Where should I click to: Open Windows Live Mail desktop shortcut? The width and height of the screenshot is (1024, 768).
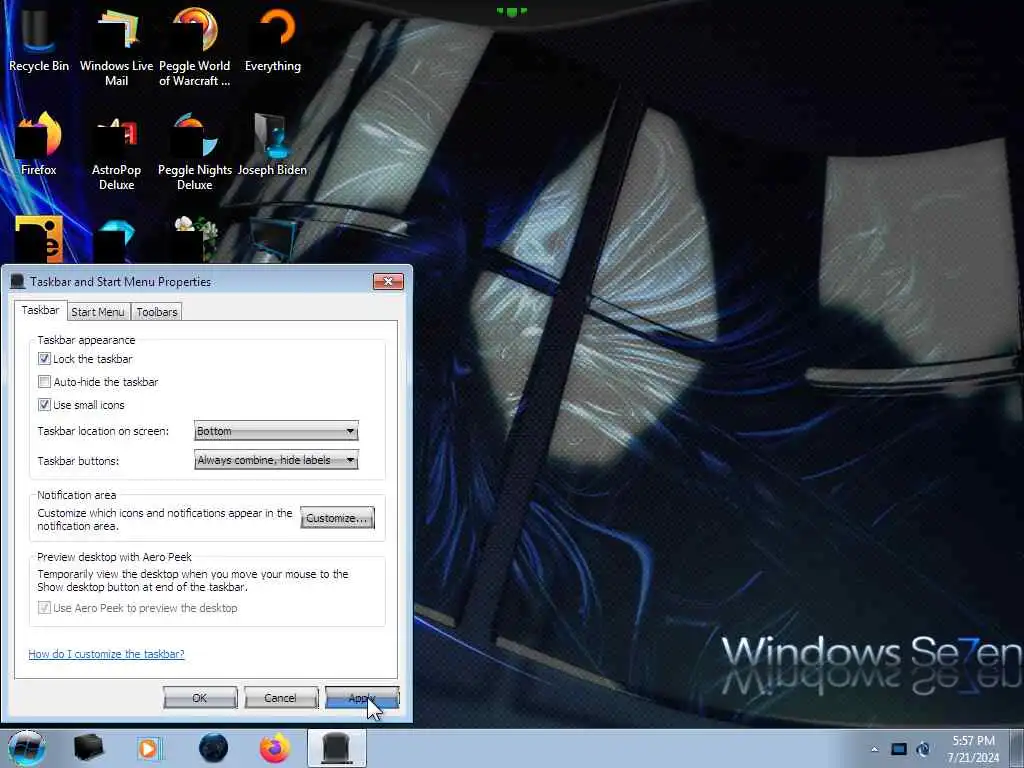(116, 47)
